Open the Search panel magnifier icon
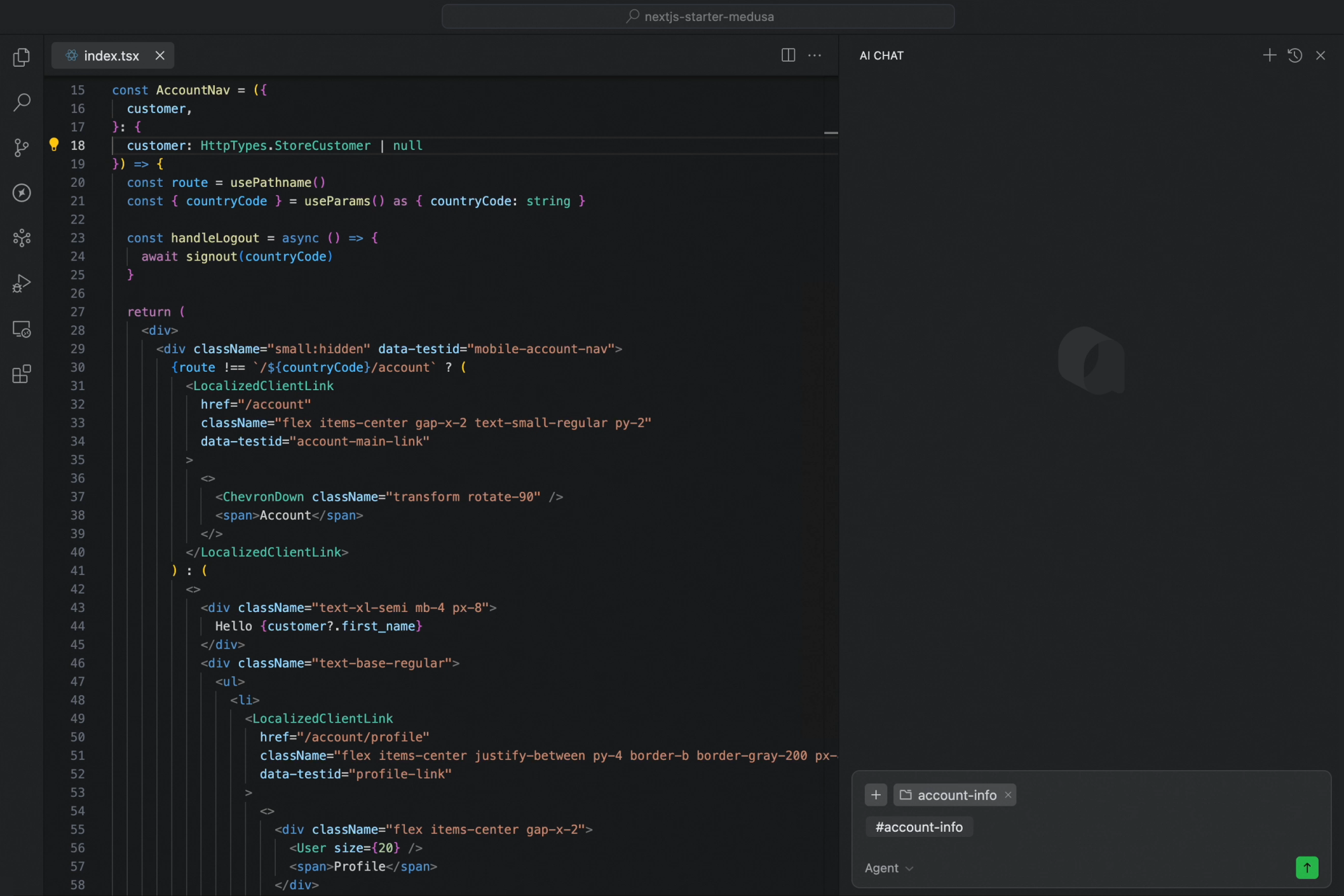This screenshot has width=1344, height=896. click(22, 102)
